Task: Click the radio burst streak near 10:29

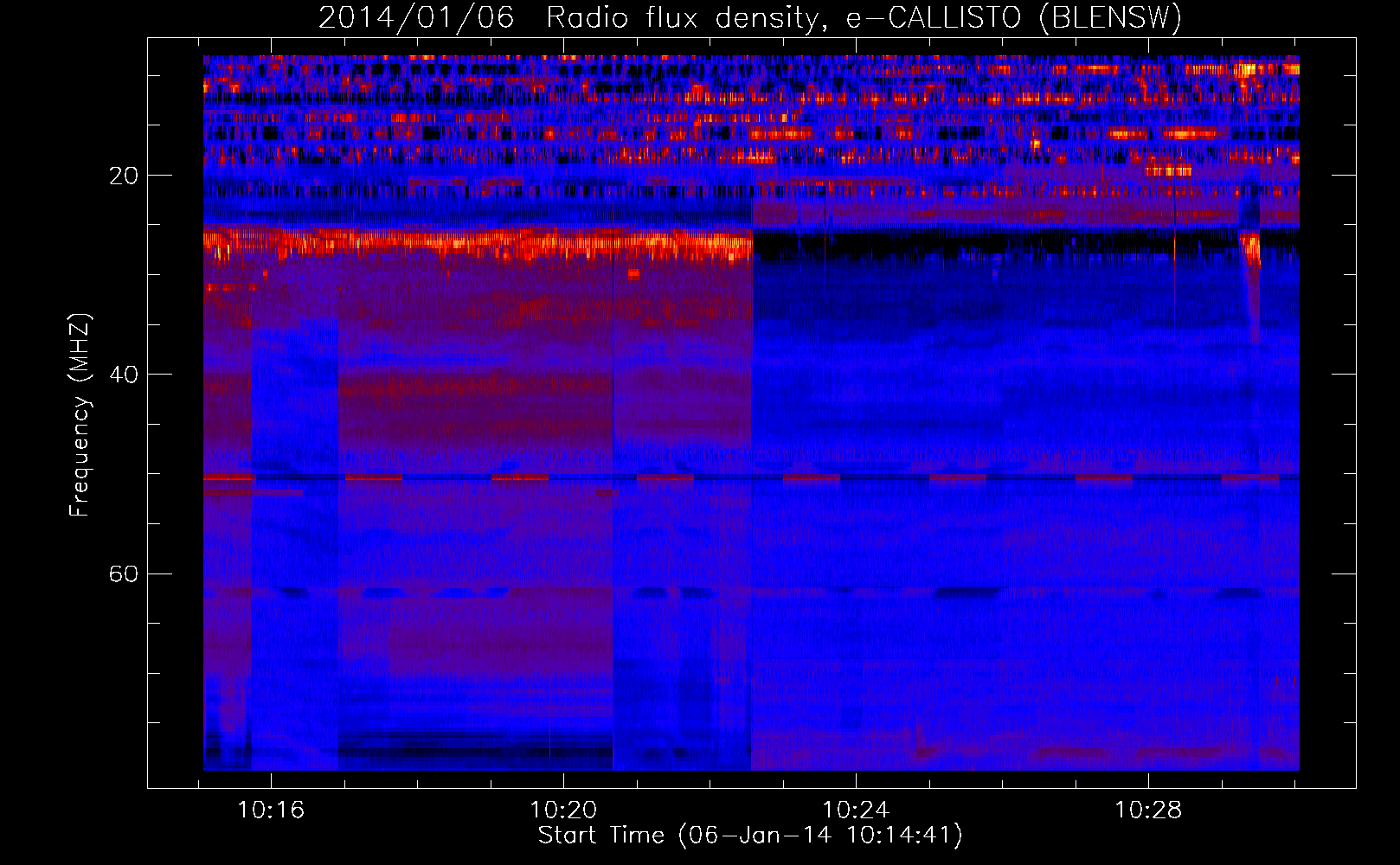Action: [1251, 285]
